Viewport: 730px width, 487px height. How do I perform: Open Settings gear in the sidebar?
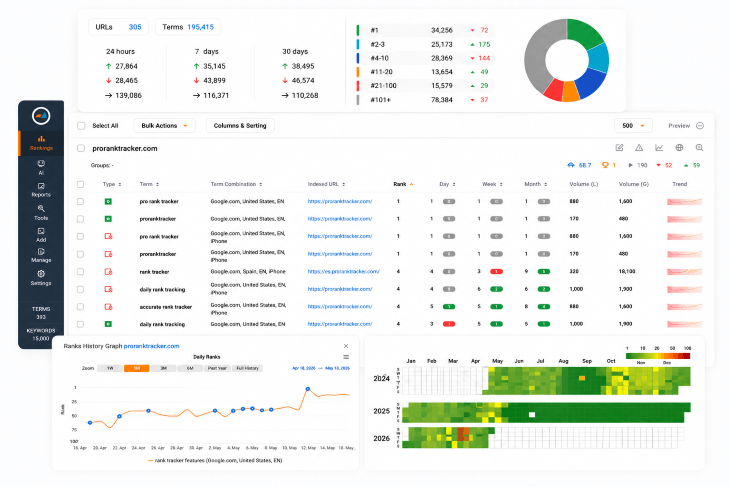click(x=41, y=274)
